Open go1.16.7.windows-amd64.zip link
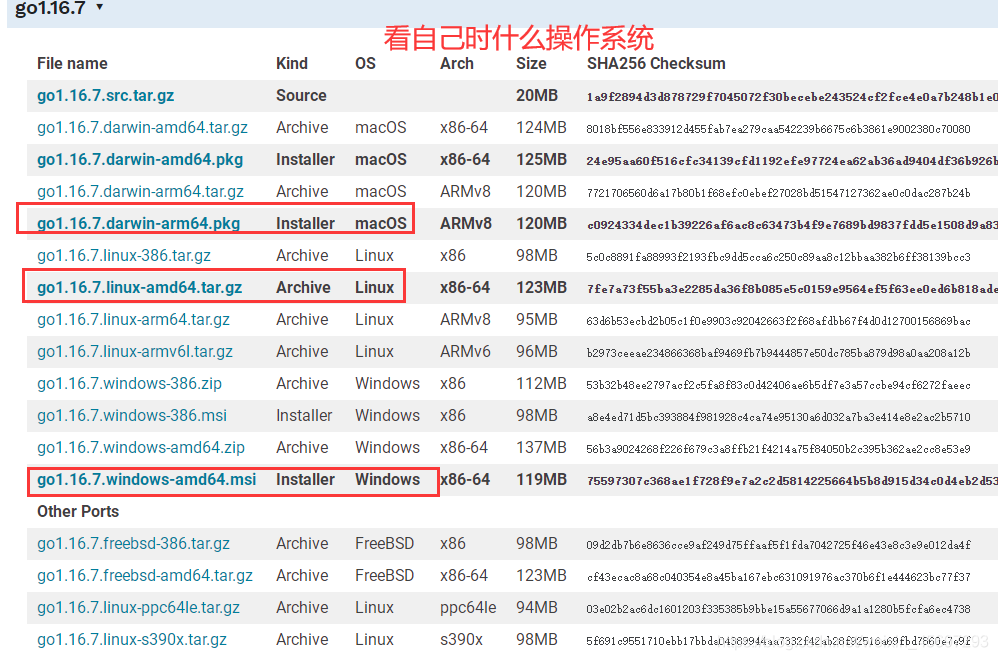 pos(141,447)
